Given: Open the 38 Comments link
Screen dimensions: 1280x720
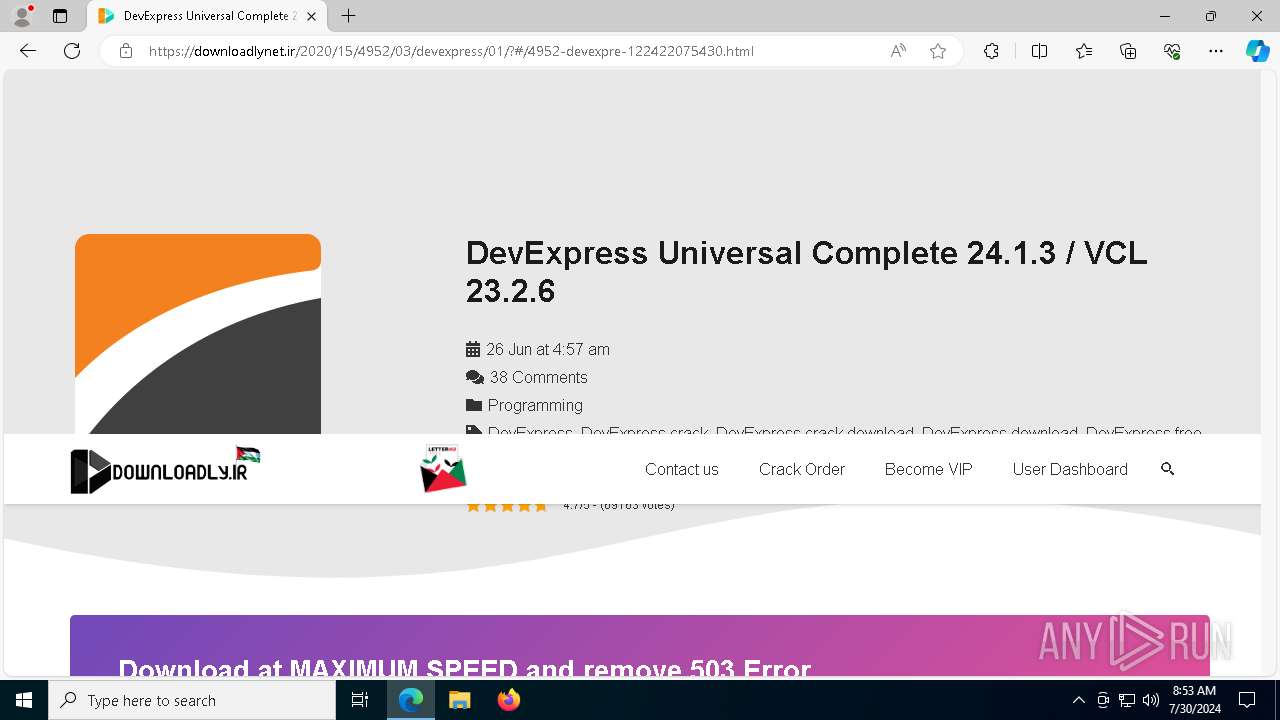Looking at the screenshot, I should (x=538, y=377).
